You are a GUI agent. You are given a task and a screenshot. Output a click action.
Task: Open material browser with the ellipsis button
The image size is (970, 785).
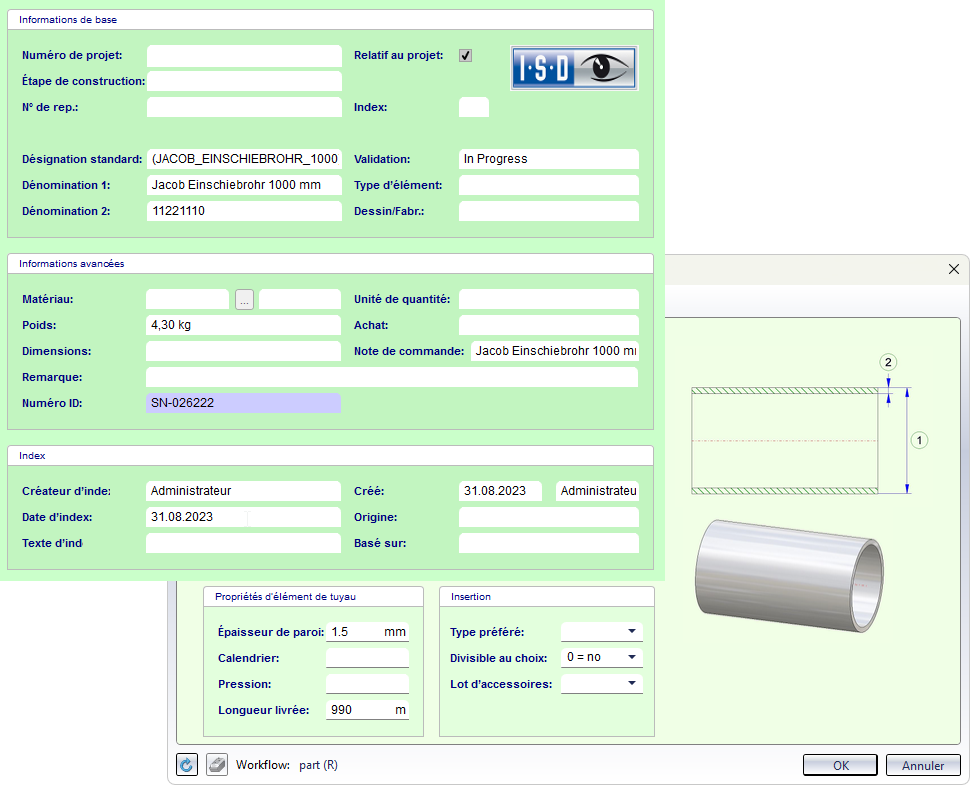coord(245,299)
